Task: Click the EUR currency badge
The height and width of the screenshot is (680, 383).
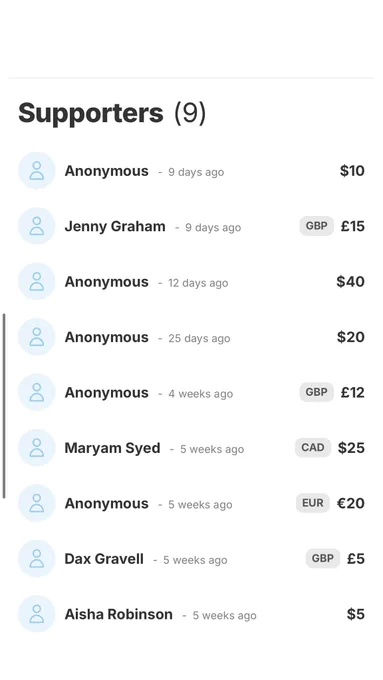Action: (x=313, y=503)
